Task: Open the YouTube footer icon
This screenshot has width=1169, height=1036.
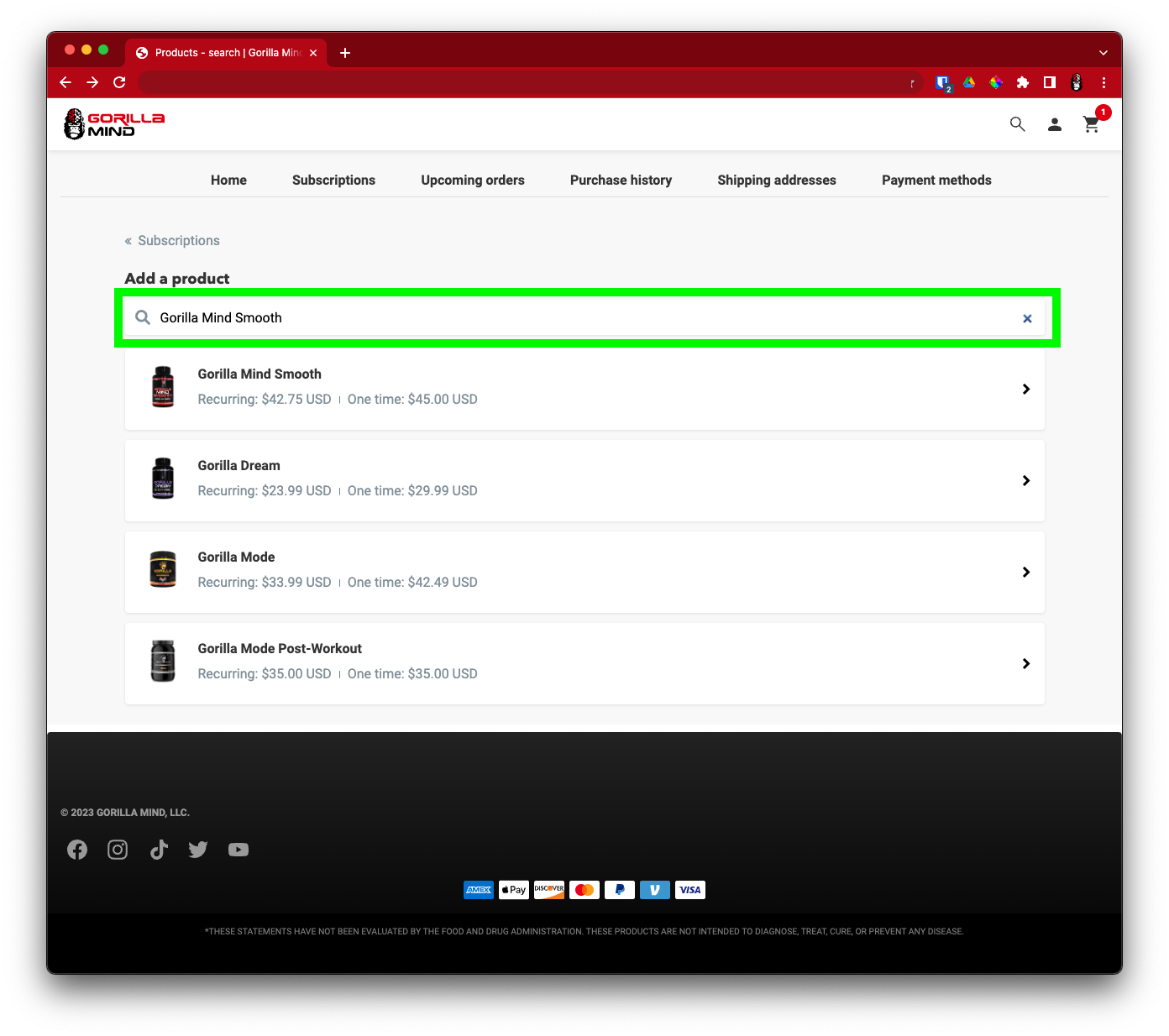Action: coord(239,850)
